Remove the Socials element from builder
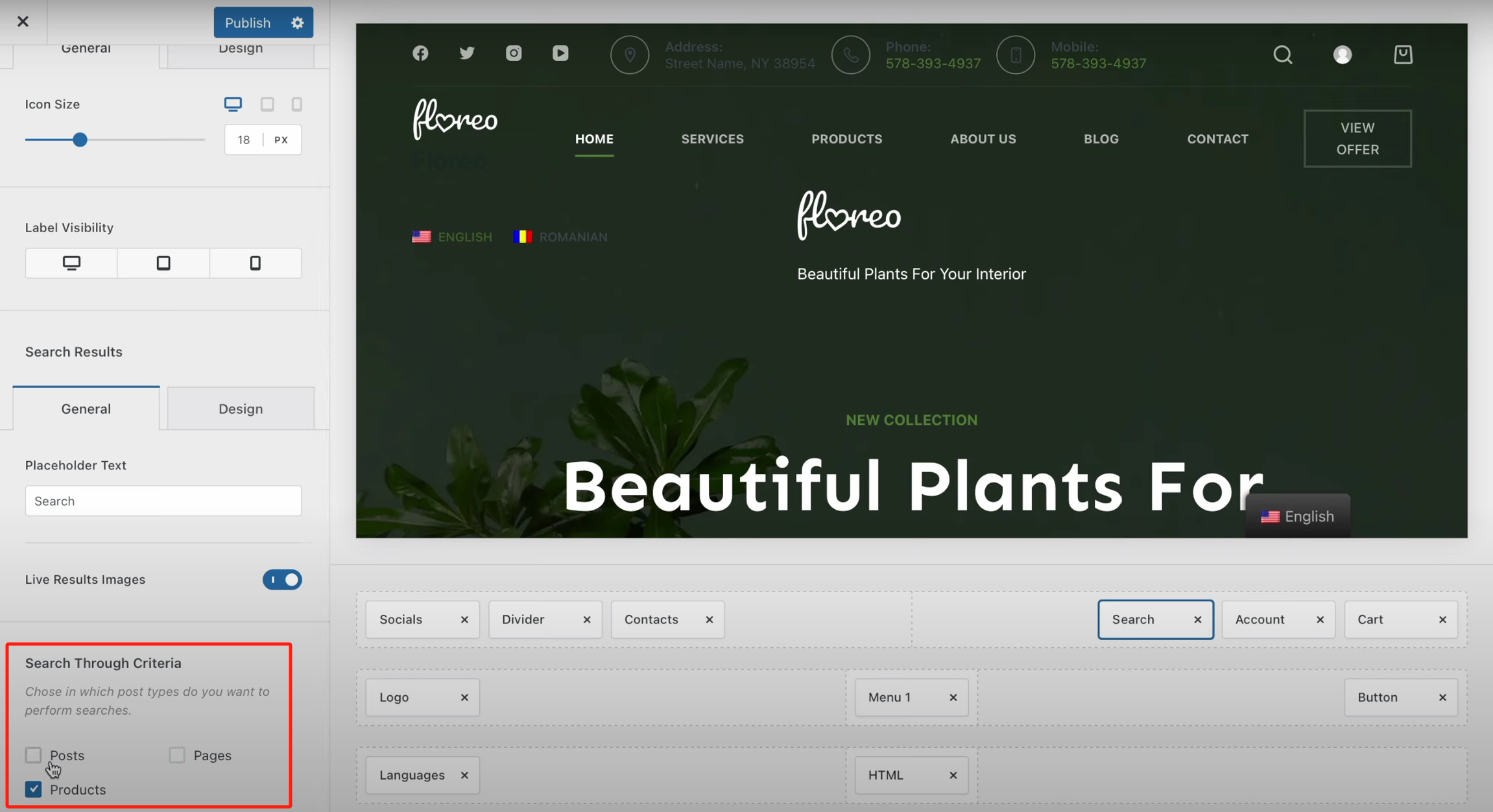Image resolution: width=1493 pixels, height=812 pixels. click(464, 620)
